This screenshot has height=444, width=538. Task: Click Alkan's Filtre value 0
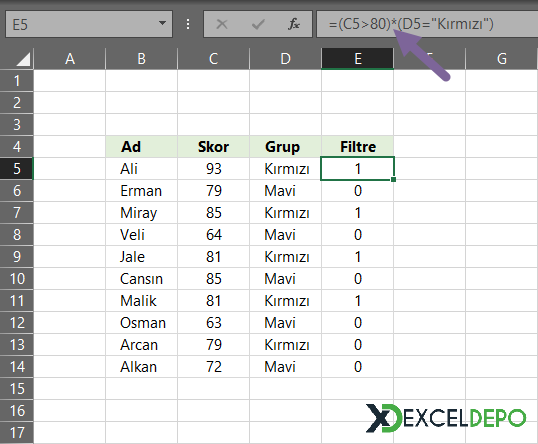[358, 367]
